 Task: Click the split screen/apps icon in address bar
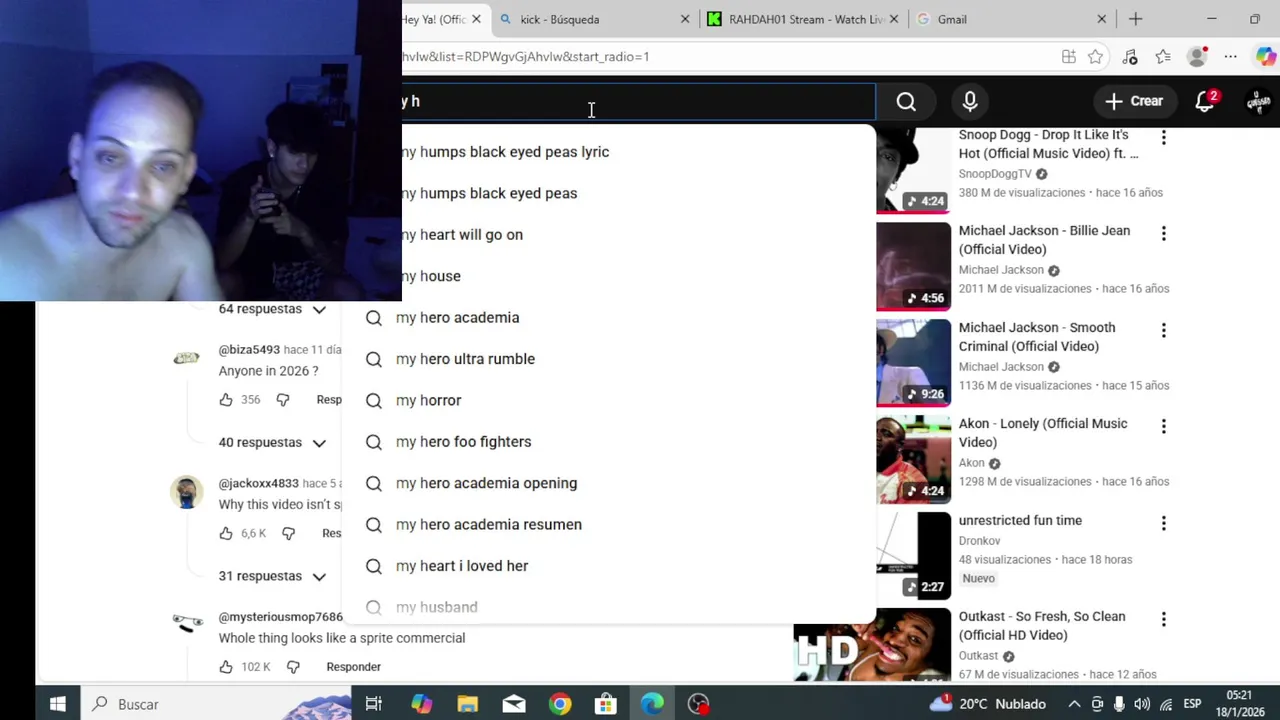[x=1069, y=57]
